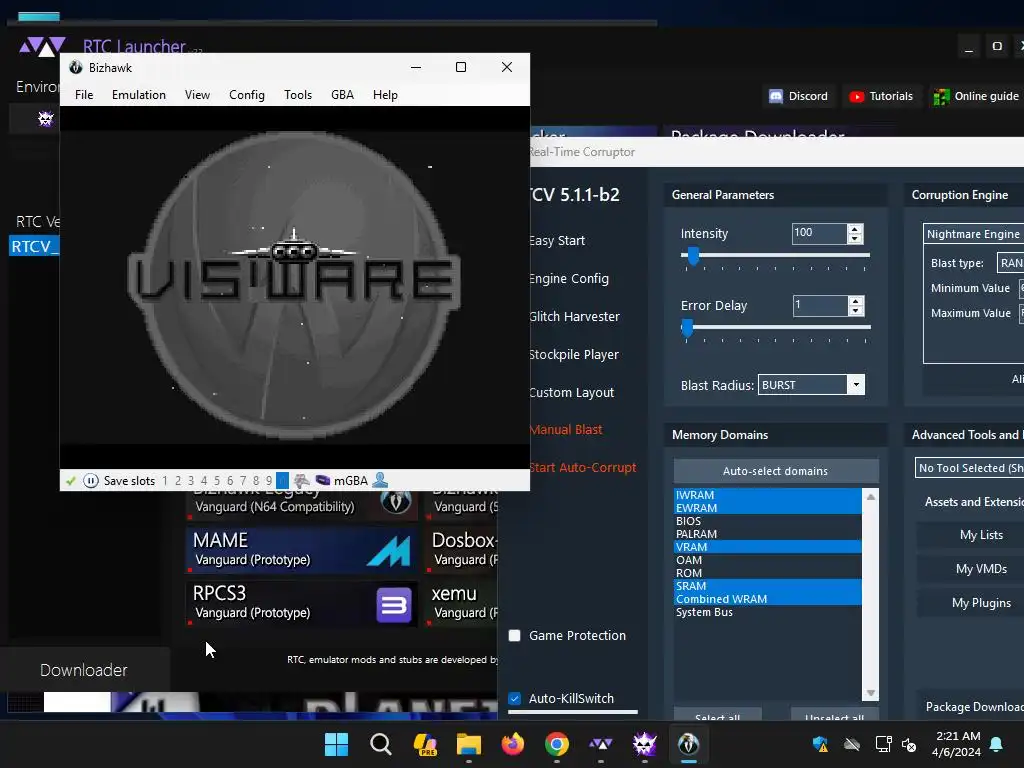Screen dimensions: 1024x768
Task: Open the Config menu in Bizhawk
Action: (247, 95)
